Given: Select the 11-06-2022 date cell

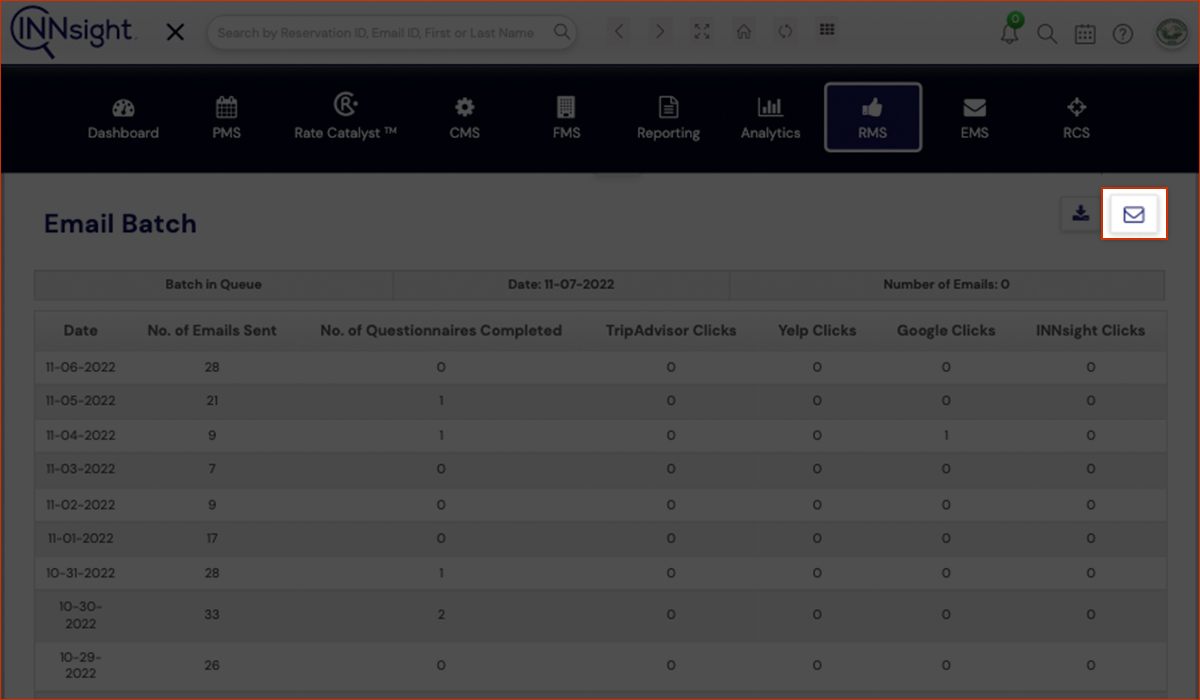Looking at the screenshot, I should 81,367.
